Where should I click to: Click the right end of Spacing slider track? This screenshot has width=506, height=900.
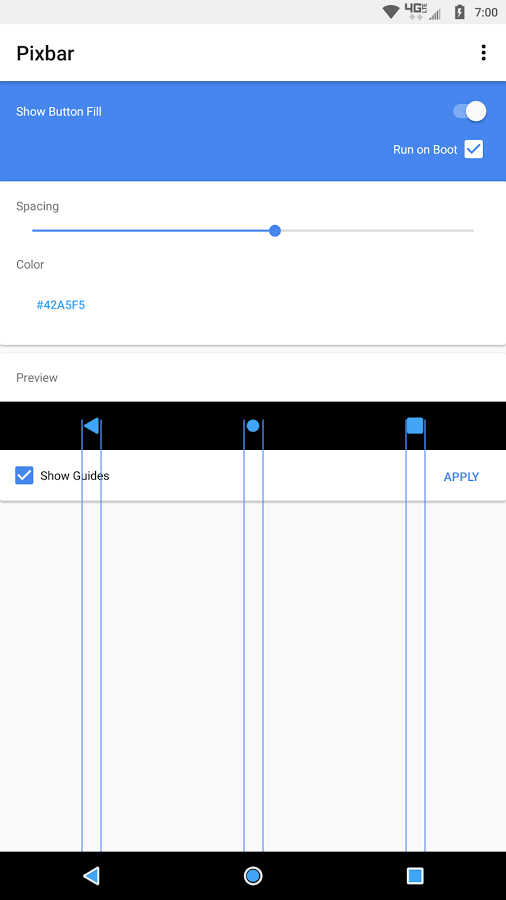pyautogui.click(x=472, y=231)
